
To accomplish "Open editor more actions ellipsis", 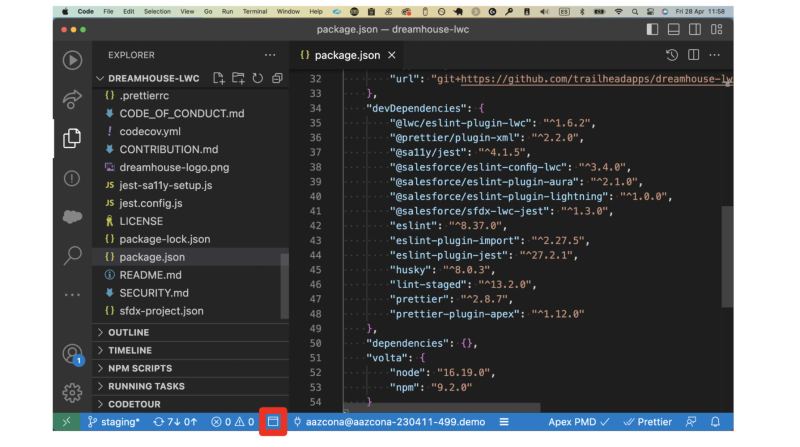I will pos(714,55).
